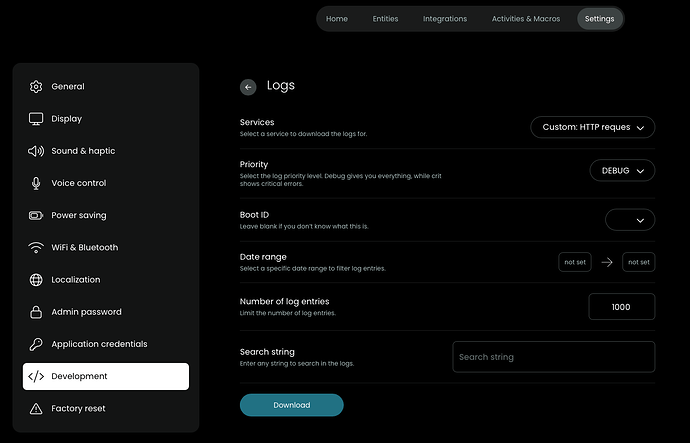This screenshot has height=443, width=690.
Task: Click the Voice control microphone icon
Action: (x=36, y=183)
